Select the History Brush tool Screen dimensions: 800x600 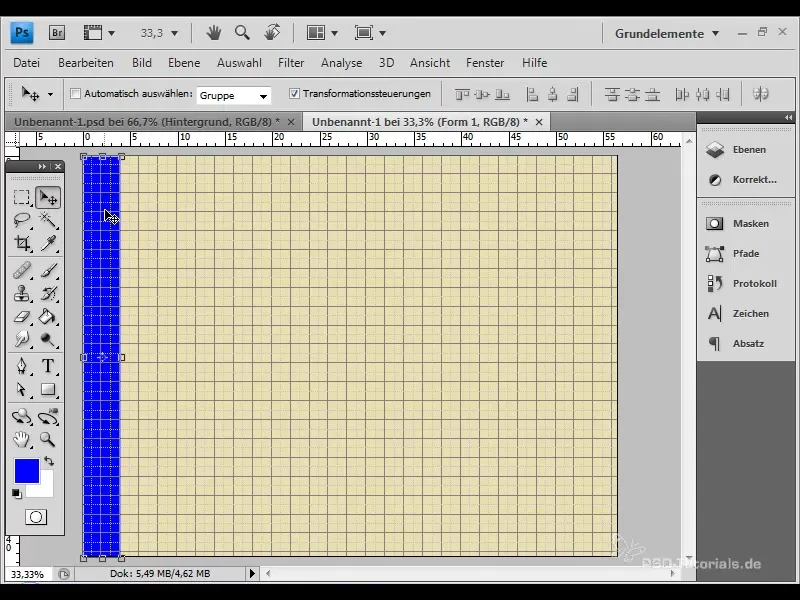pos(48,294)
